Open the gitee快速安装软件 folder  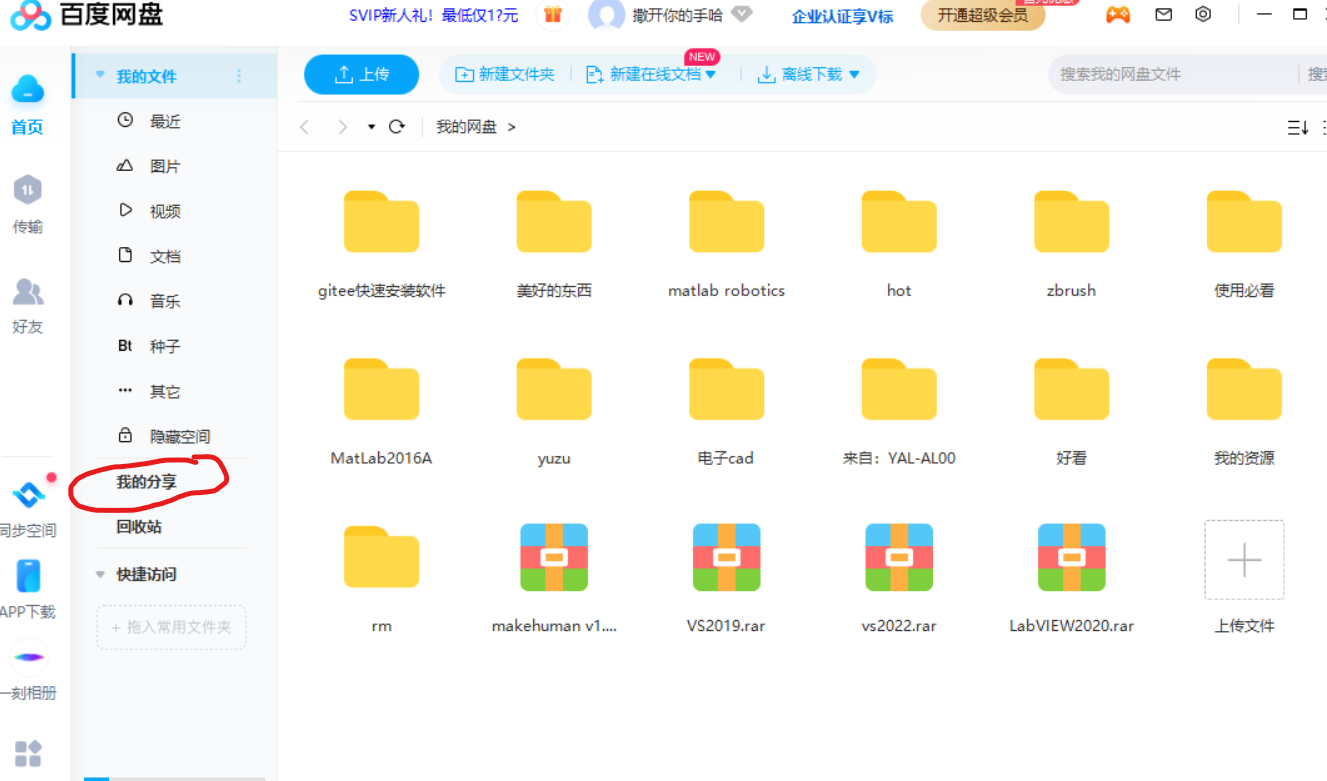click(381, 222)
